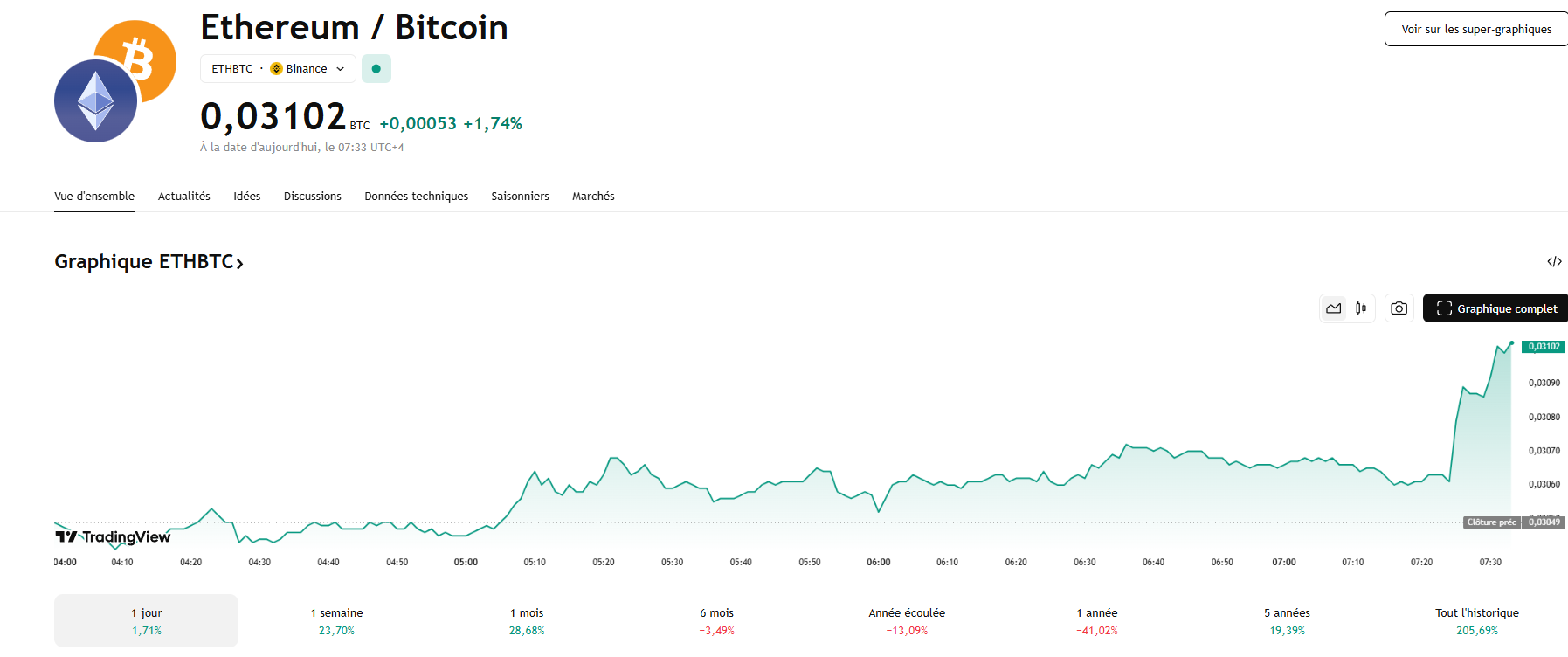Take chart snapshot with camera icon

(x=1399, y=308)
